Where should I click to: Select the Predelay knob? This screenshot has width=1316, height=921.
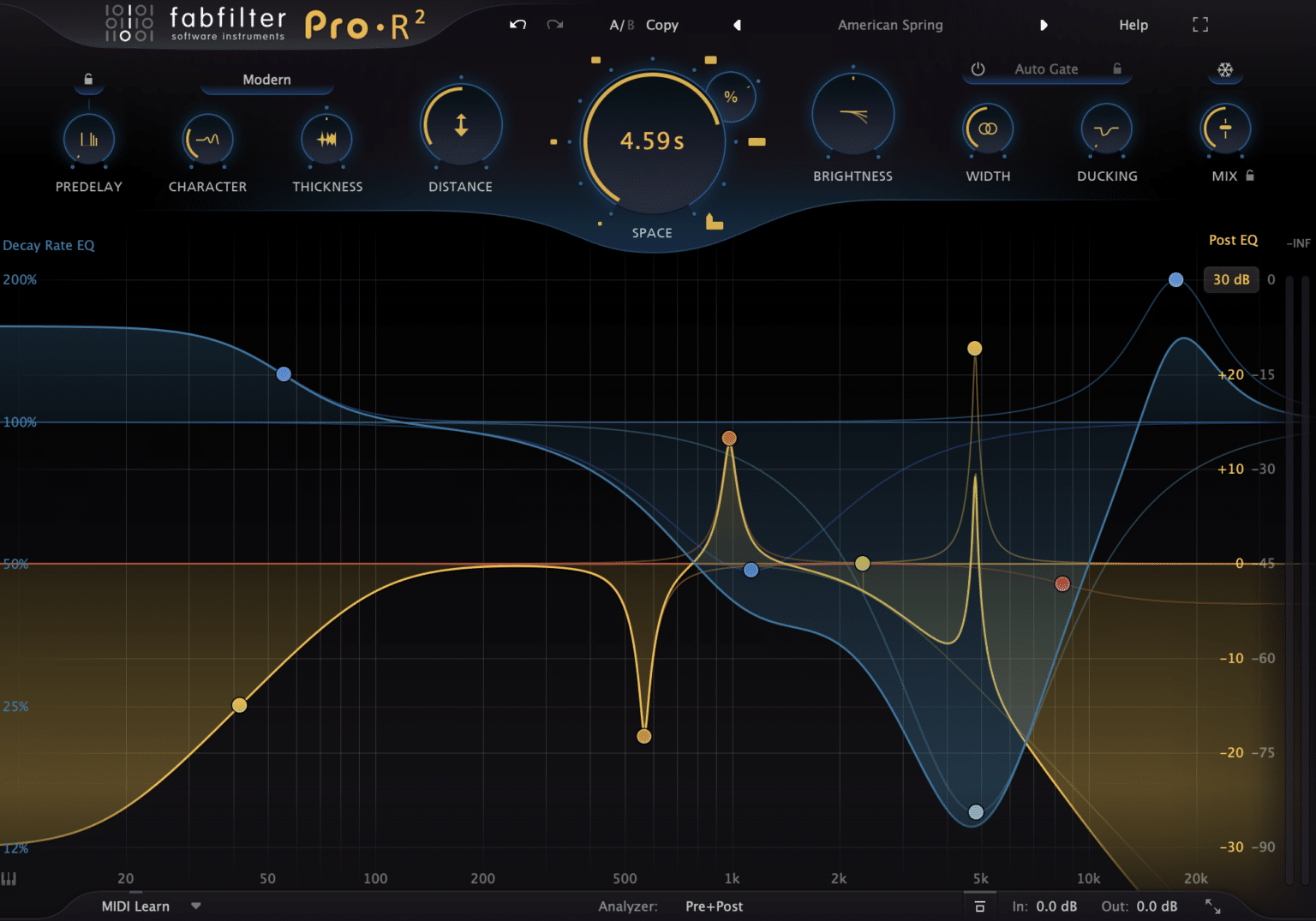(x=88, y=138)
